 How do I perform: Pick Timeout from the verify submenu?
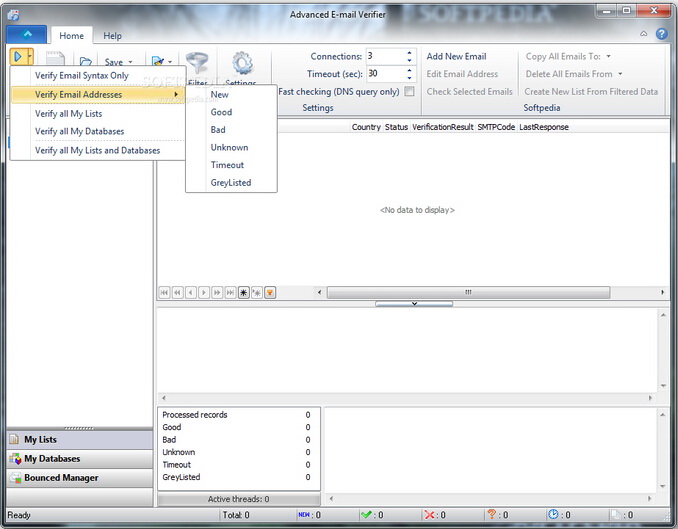[231, 165]
